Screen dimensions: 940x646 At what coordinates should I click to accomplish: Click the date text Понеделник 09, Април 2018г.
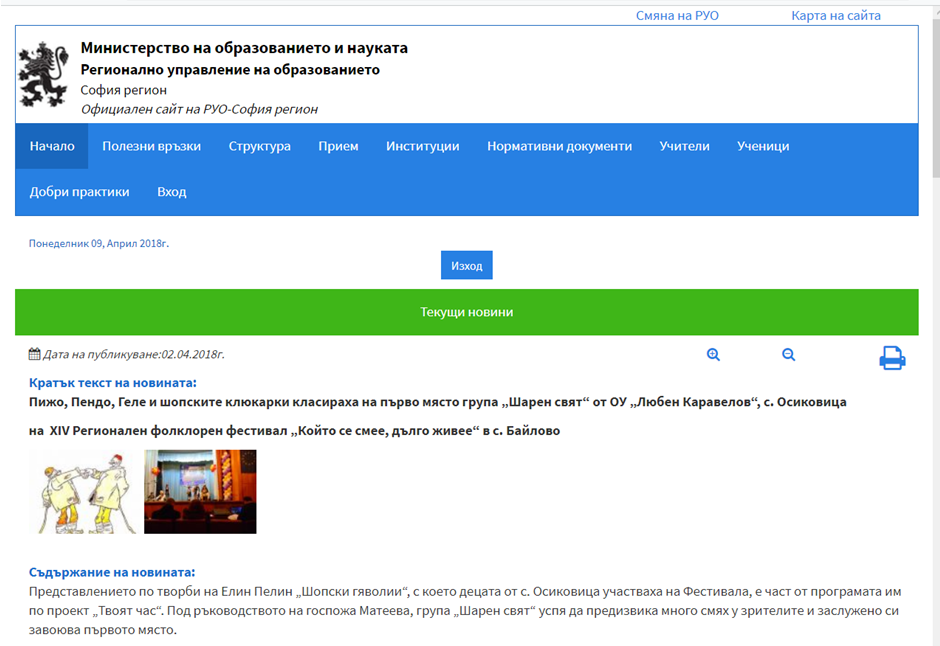coord(99,244)
